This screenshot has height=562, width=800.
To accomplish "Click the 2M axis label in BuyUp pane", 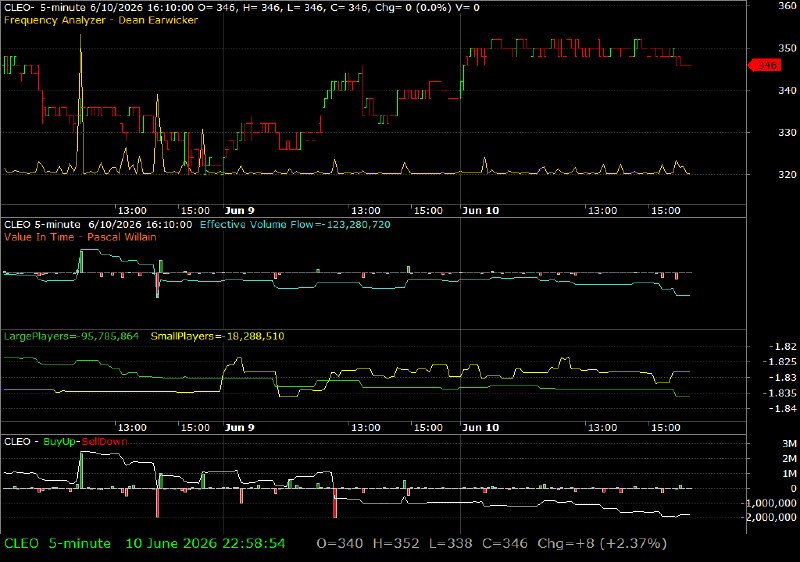I will click(x=790, y=458).
